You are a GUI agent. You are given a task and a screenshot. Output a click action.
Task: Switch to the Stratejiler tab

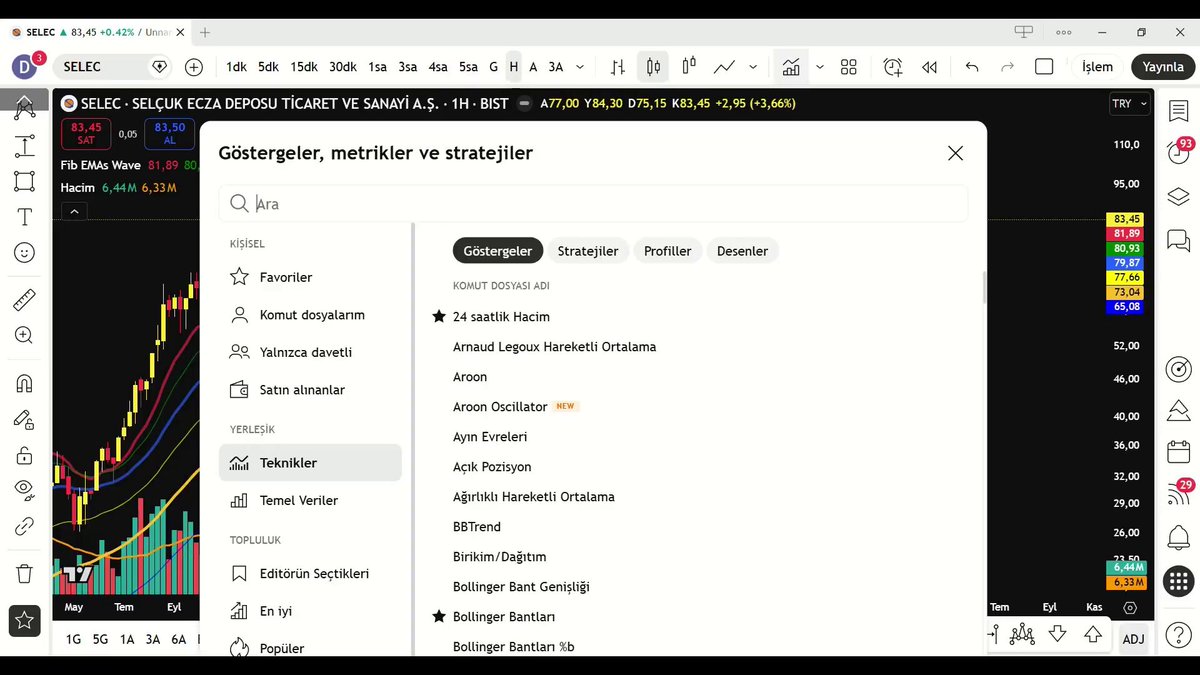click(588, 251)
